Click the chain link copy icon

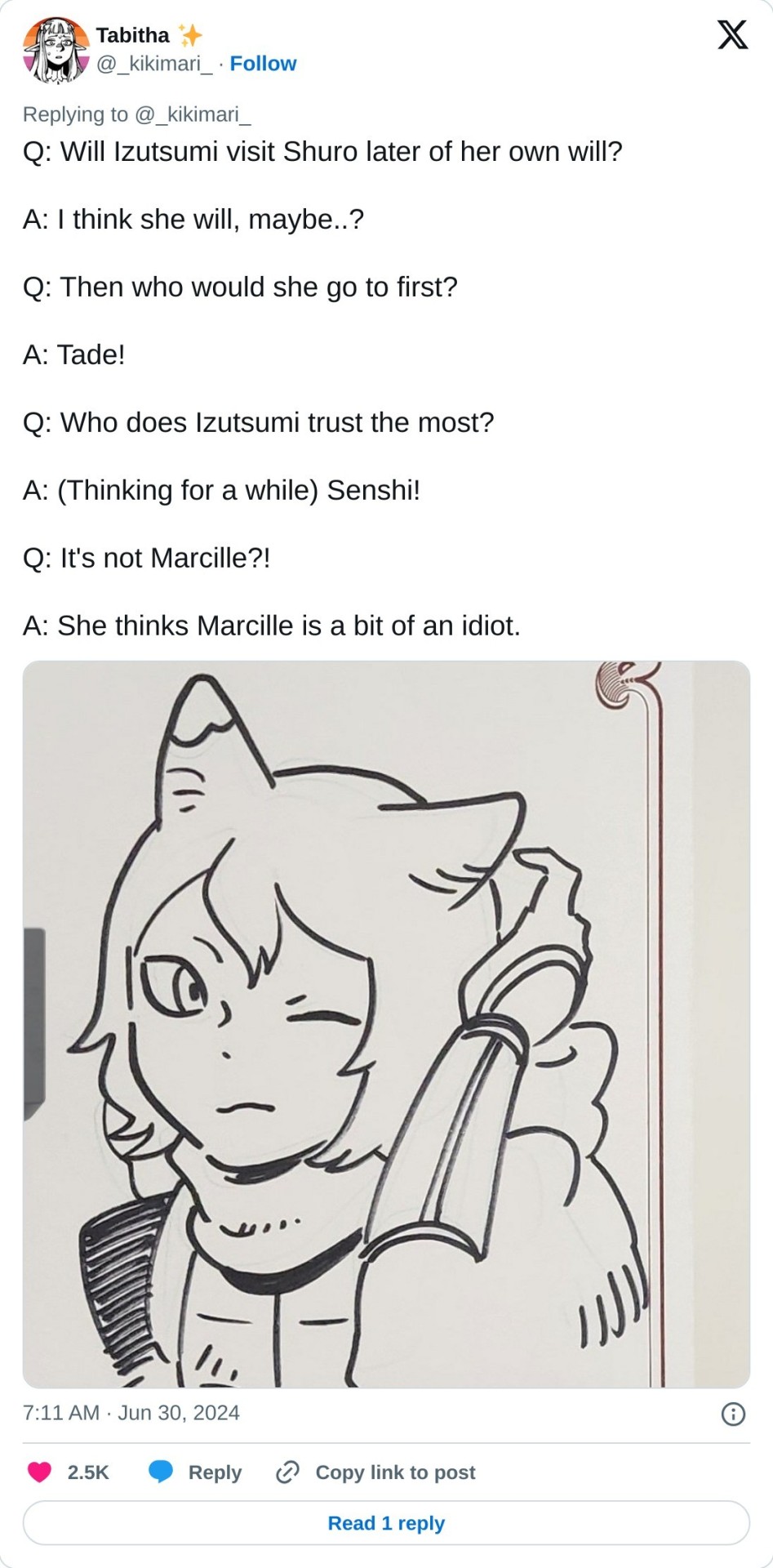coord(287,1472)
